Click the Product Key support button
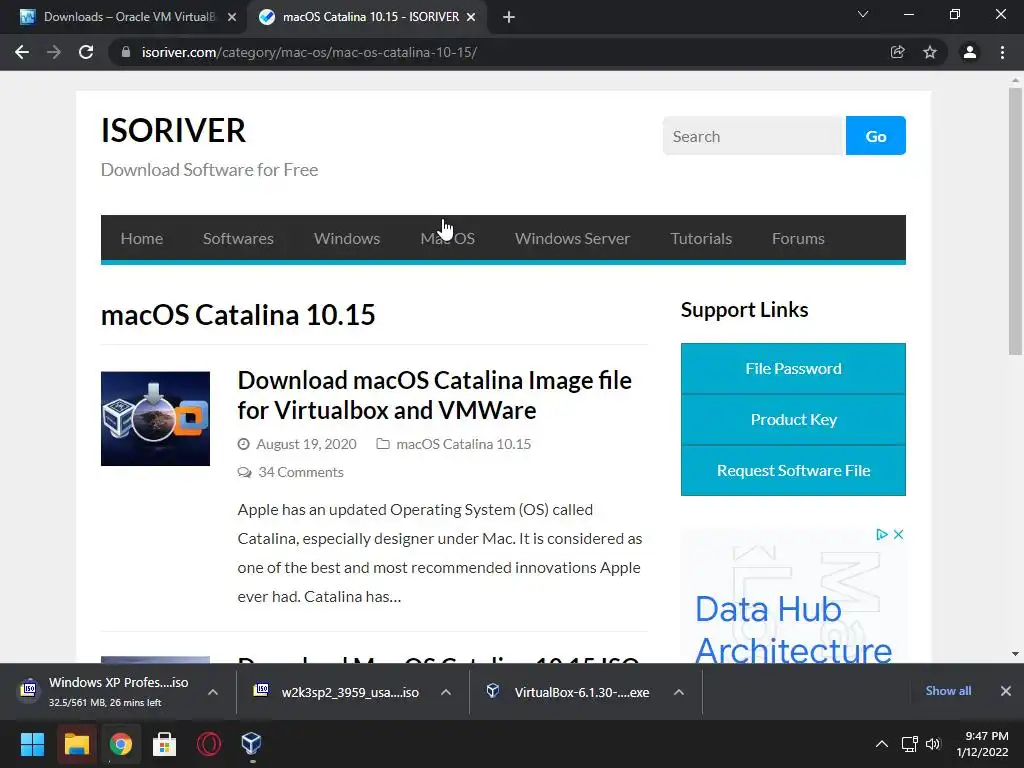This screenshot has width=1024, height=768. [x=793, y=419]
